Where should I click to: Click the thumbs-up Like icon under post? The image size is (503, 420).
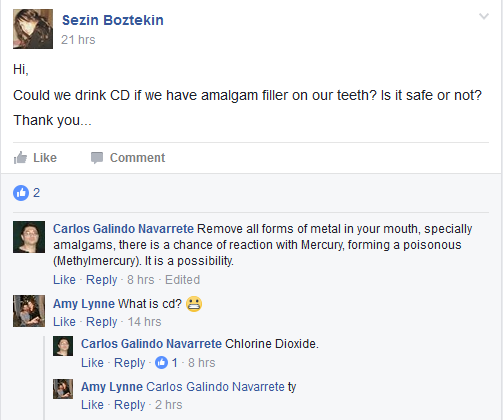click(20, 158)
